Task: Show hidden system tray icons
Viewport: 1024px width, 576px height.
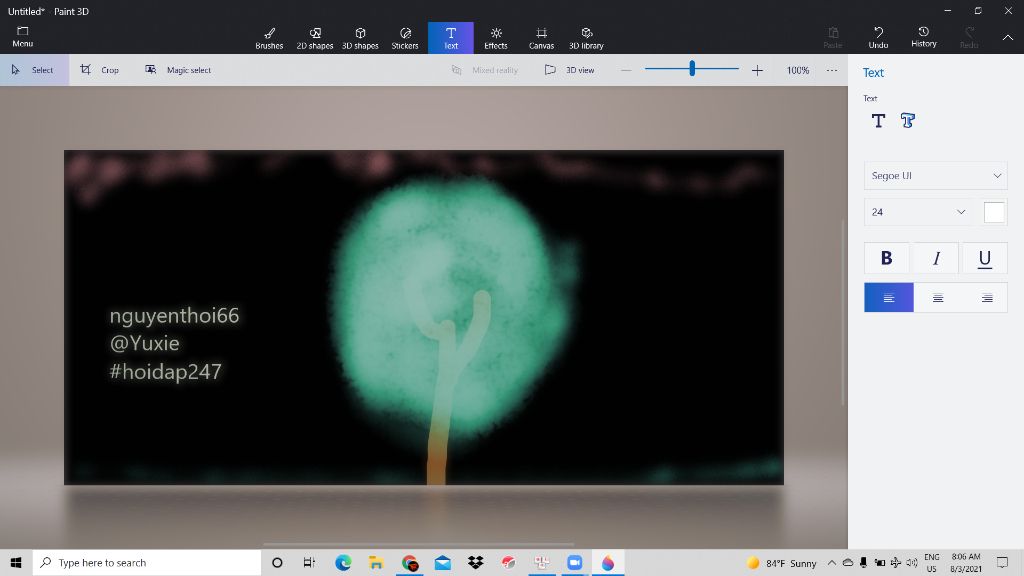Action: 831,562
